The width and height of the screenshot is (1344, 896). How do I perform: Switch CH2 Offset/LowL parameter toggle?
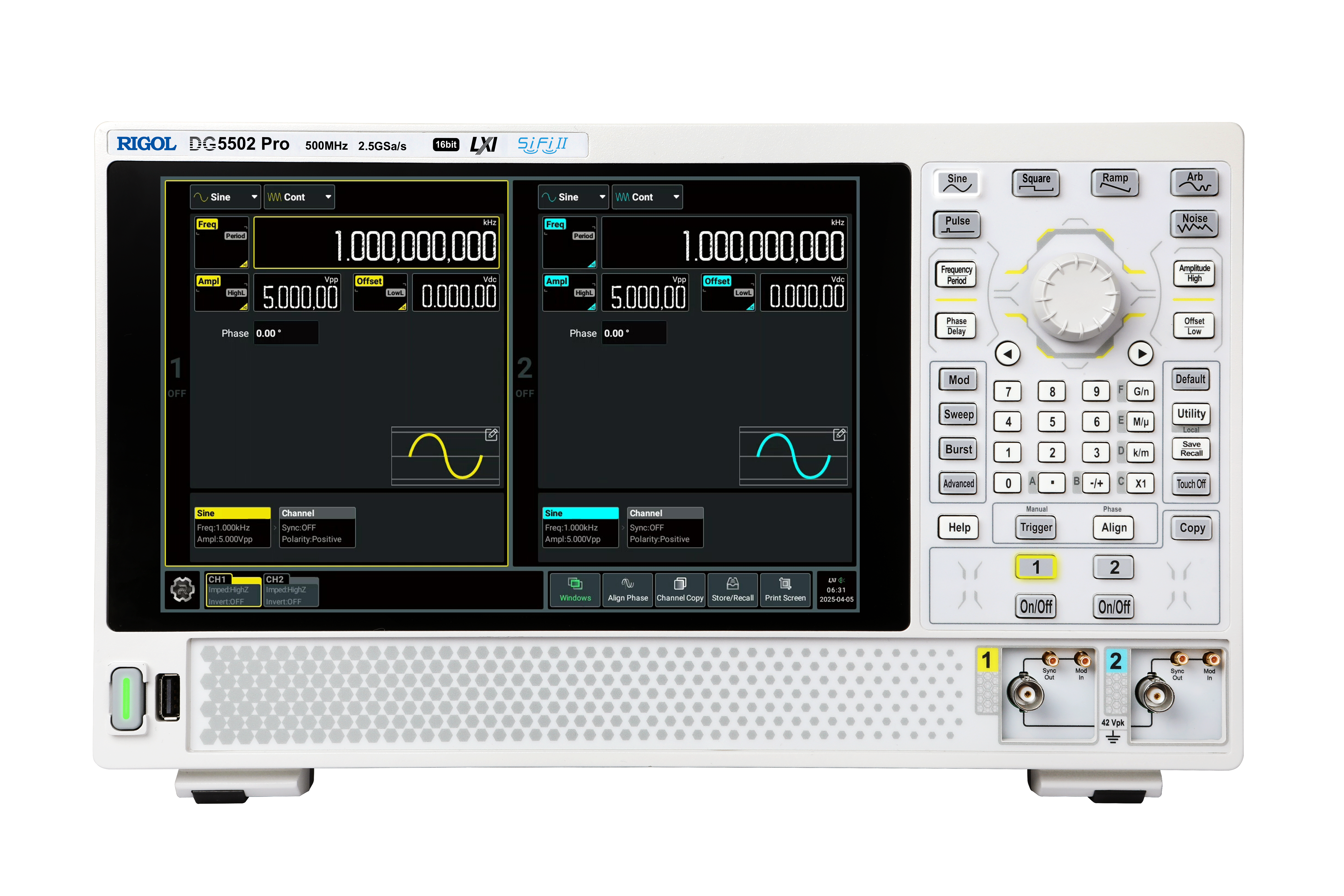tap(728, 292)
